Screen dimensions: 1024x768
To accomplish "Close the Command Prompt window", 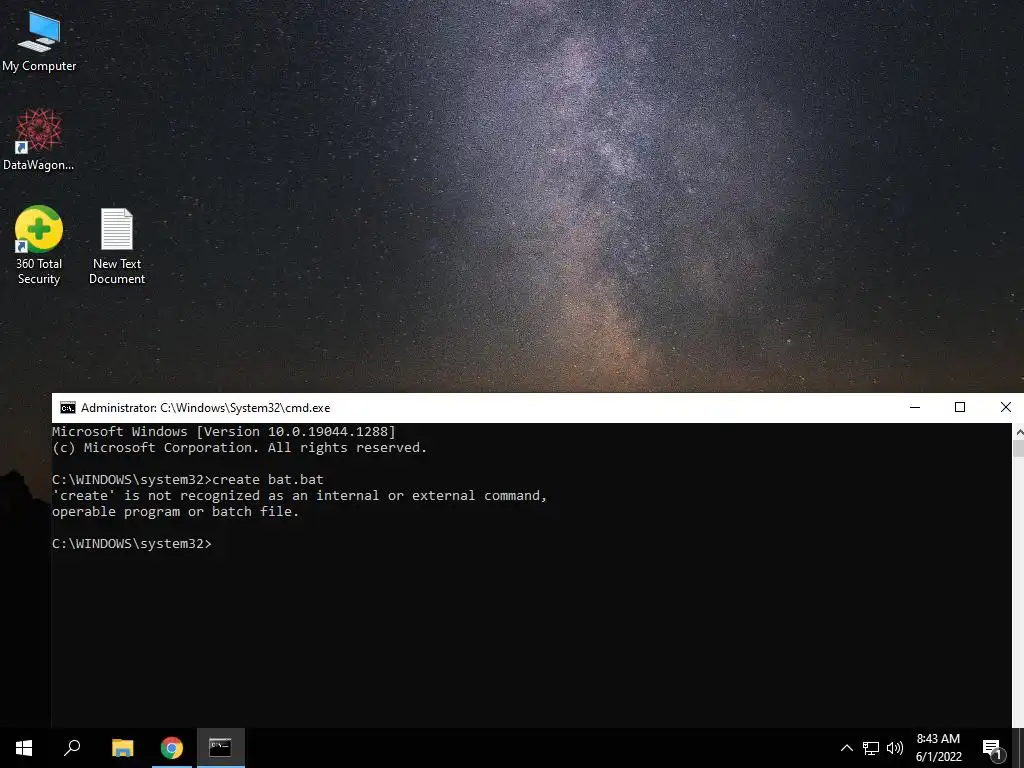I will [1006, 408].
